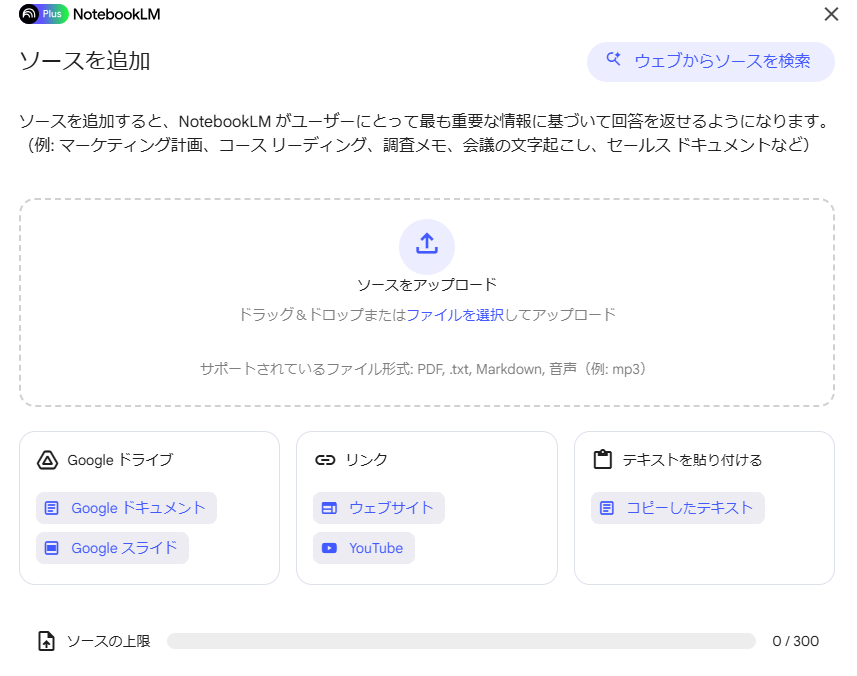Choose コピーしたテキスト option
This screenshot has width=857, height=676.
678,508
